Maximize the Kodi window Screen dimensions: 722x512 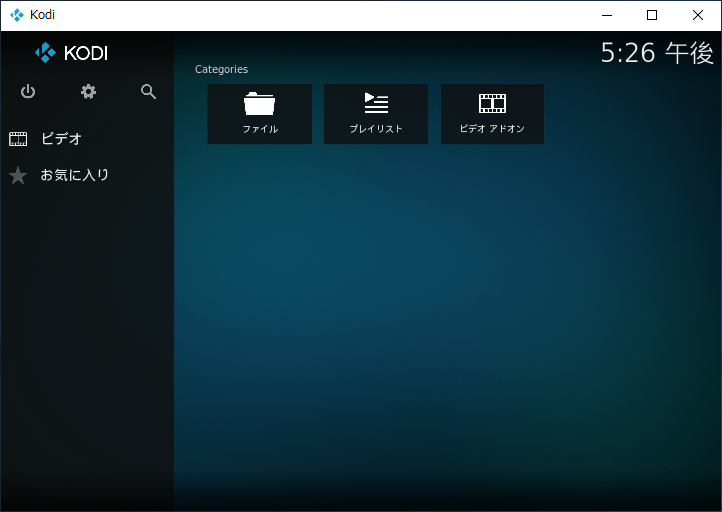click(x=652, y=15)
